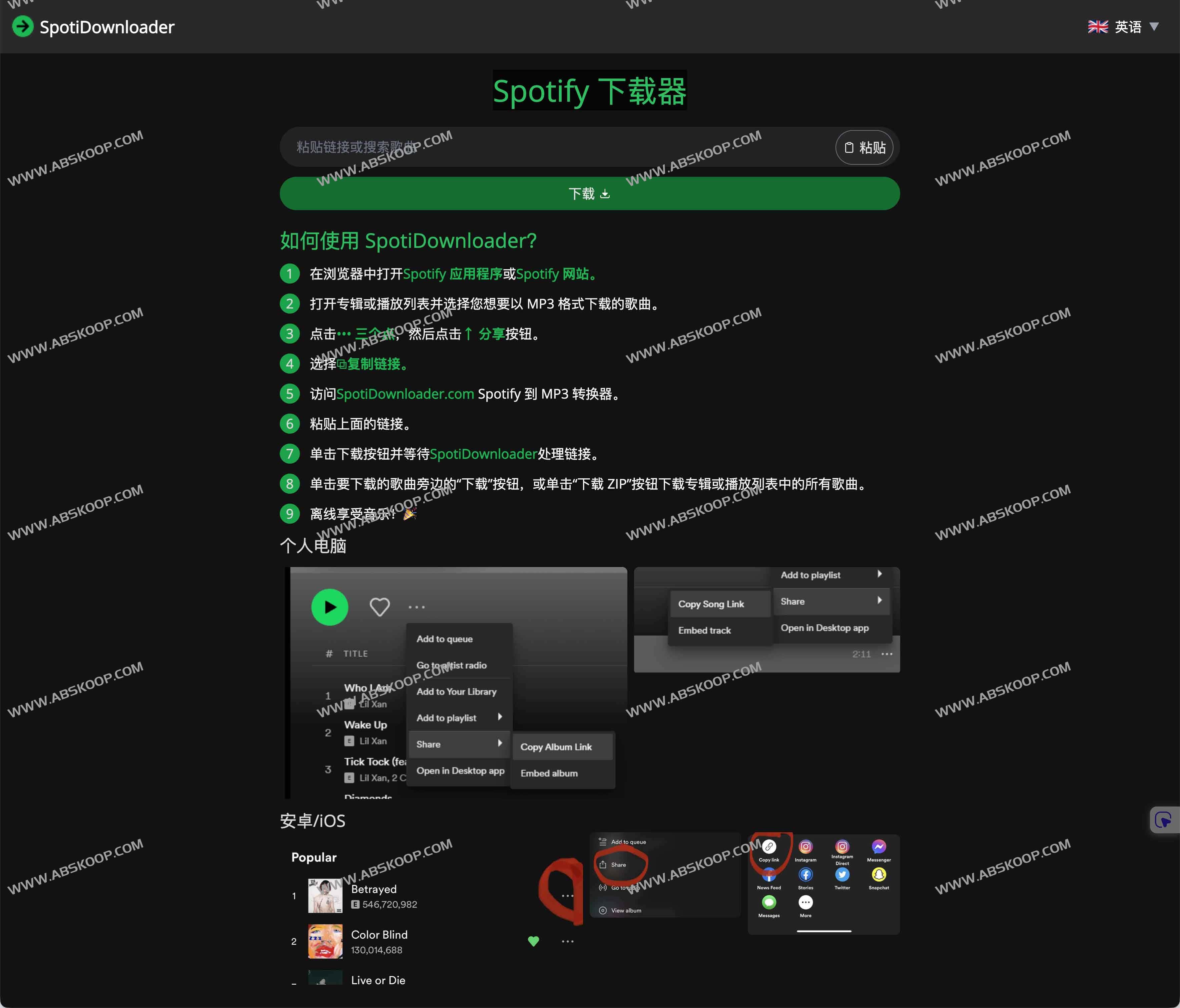Click Add to queue in the PC album menu
Image resolution: width=1180 pixels, height=1008 pixels.
(x=445, y=639)
